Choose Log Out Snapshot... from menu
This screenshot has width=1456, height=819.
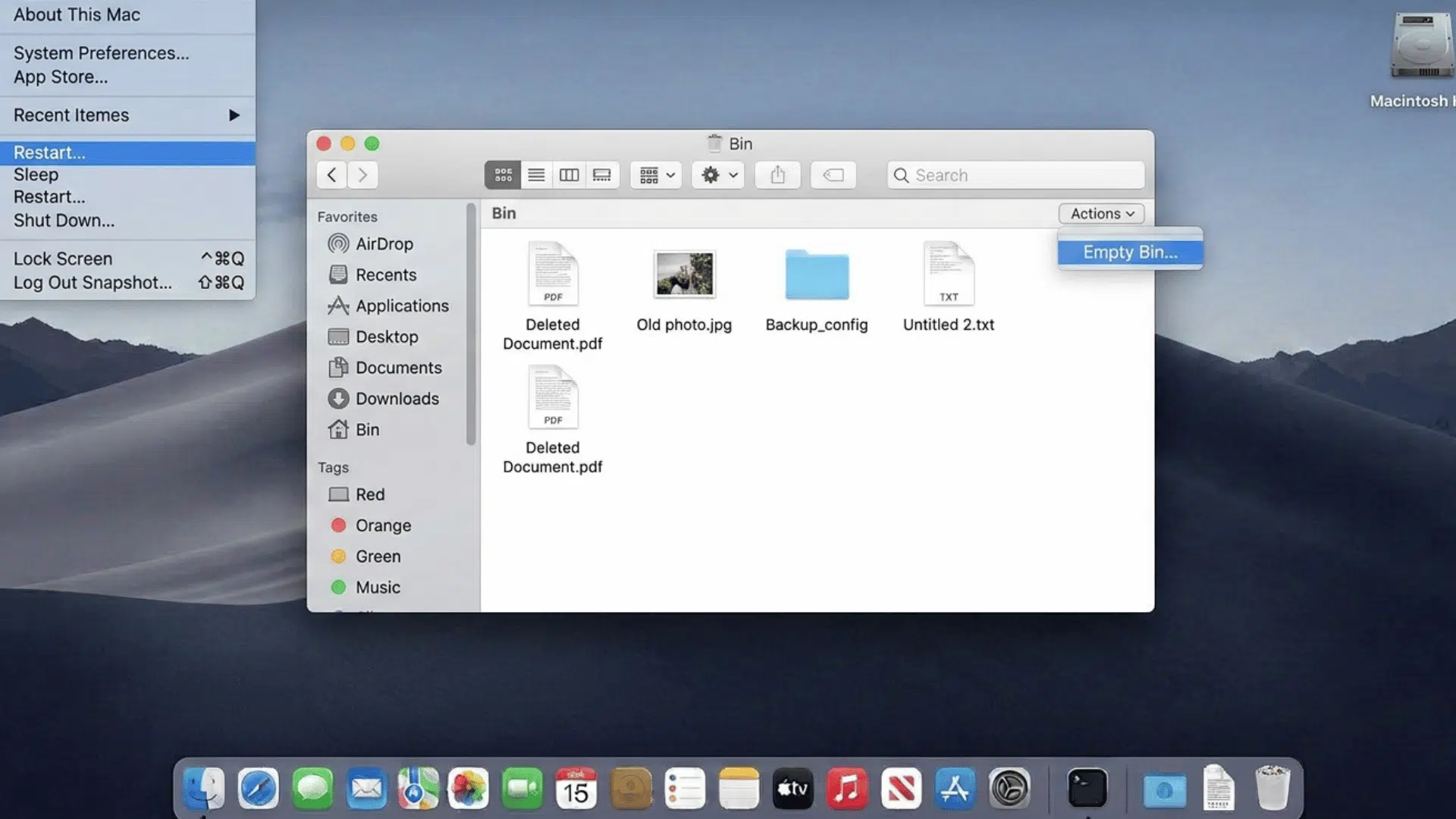coord(127,282)
